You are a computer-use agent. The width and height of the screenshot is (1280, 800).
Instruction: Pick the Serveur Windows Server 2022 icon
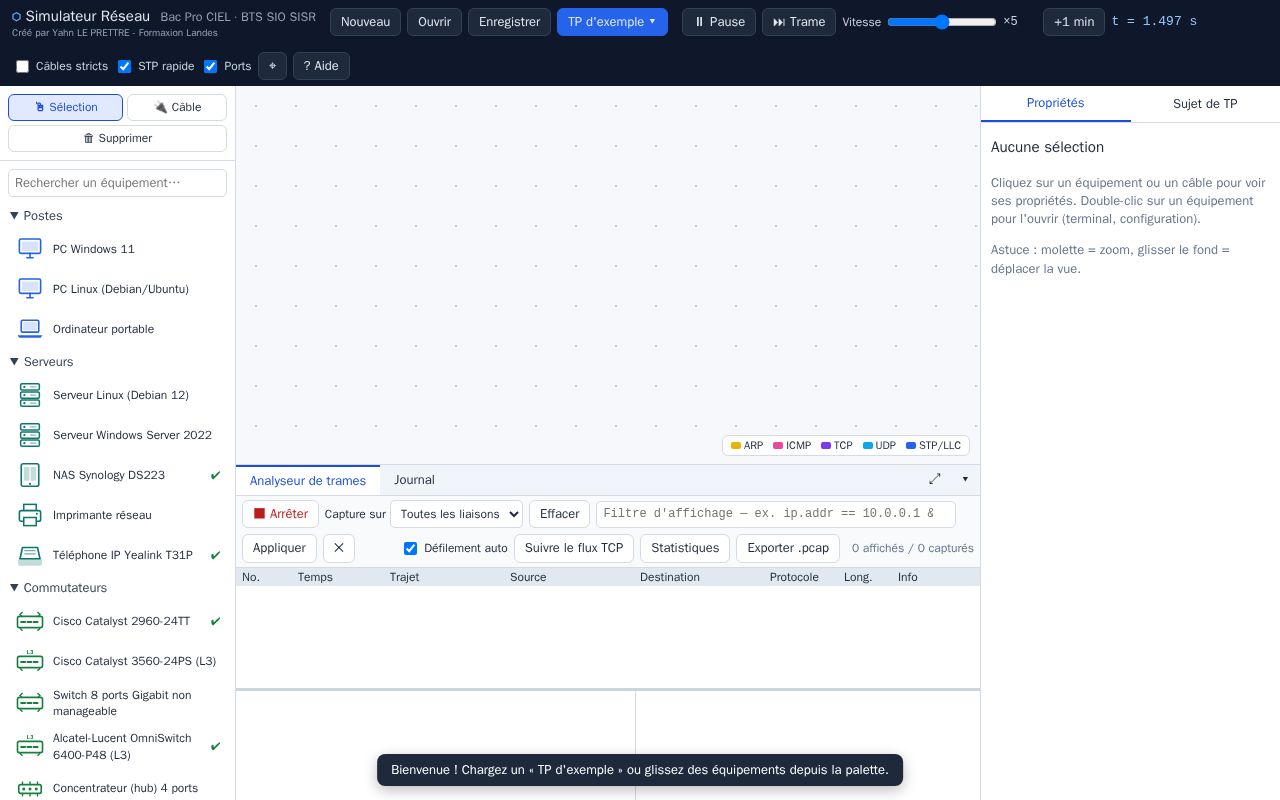coord(30,435)
